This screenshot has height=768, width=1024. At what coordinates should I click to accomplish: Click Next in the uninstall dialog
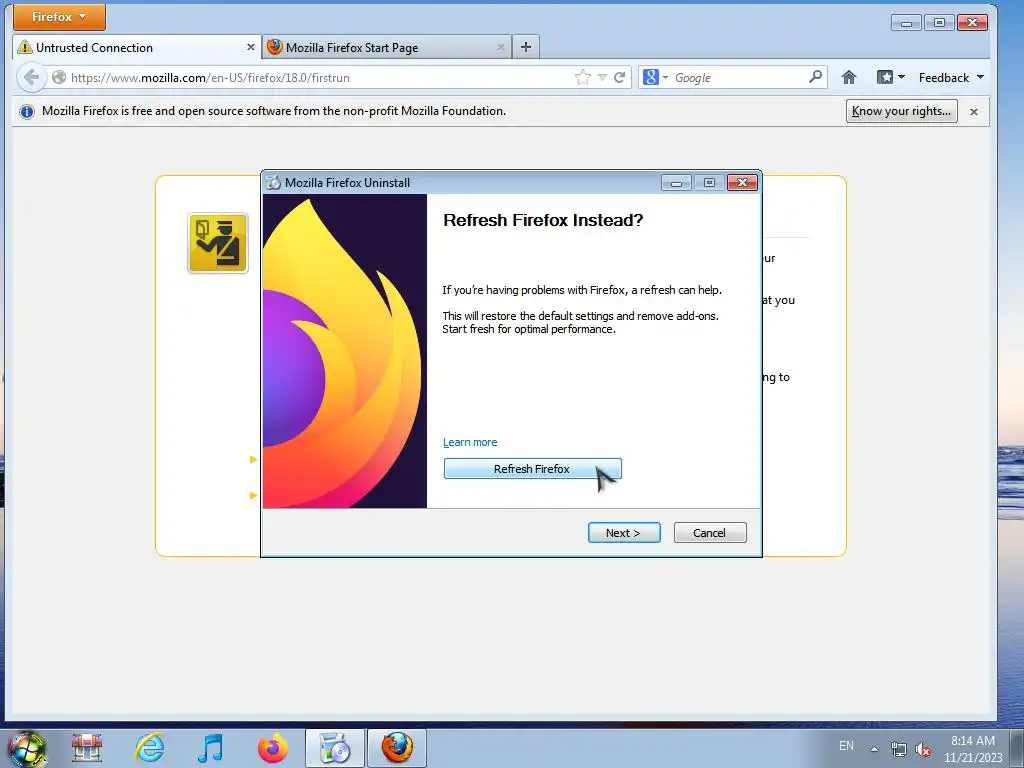[624, 533]
